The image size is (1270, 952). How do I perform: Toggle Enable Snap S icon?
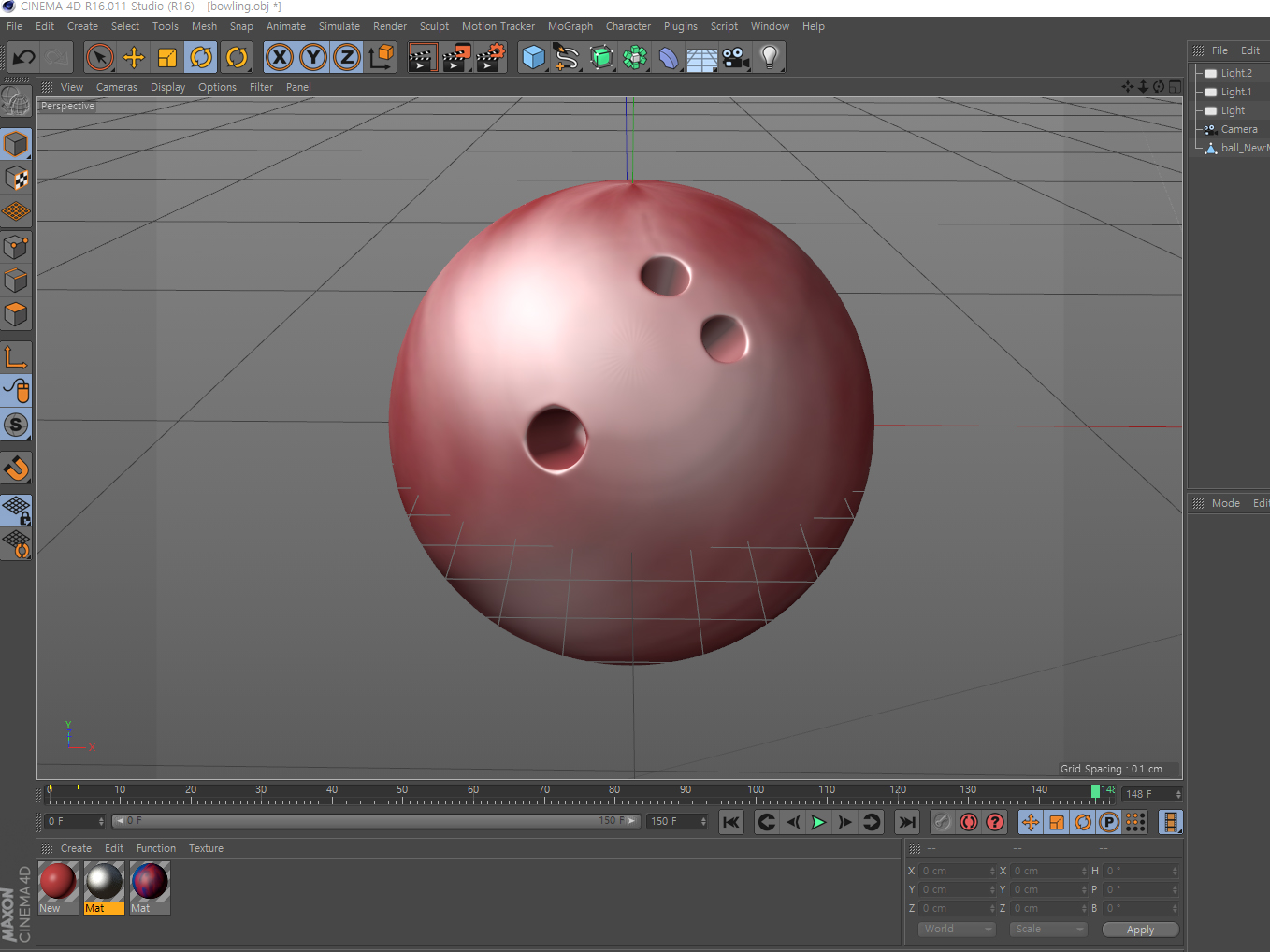point(16,425)
